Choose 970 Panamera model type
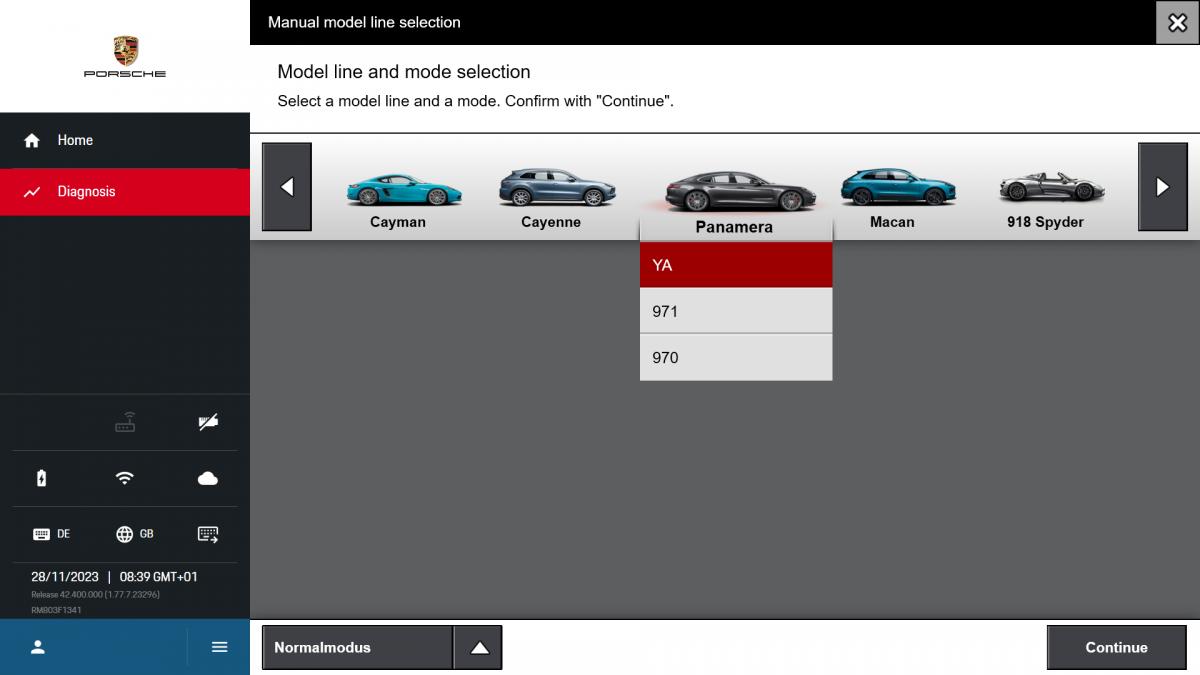The height and width of the screenshot is (675, 1200). point(735,357)
